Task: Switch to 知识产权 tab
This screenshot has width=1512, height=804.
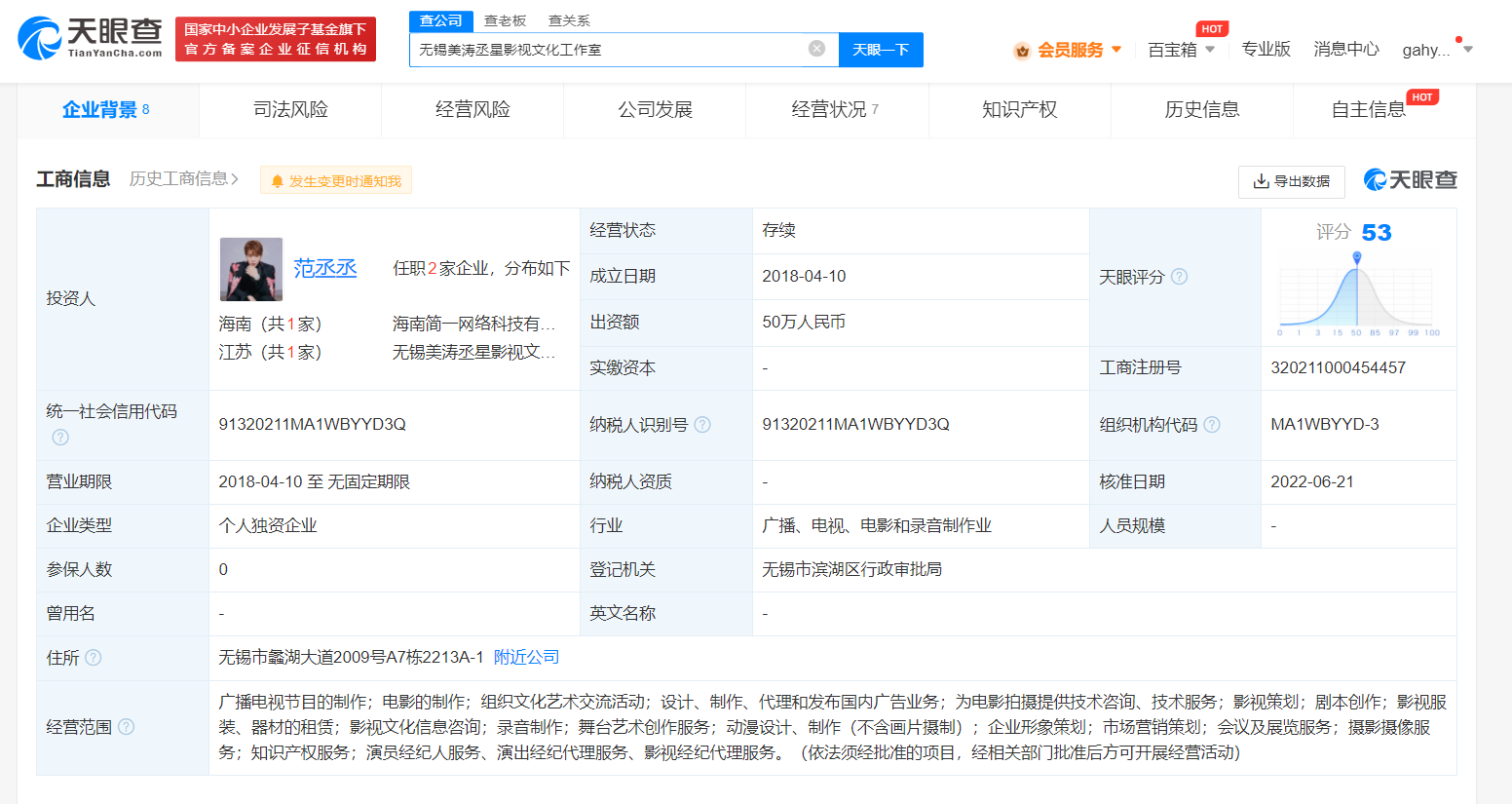Action: (x=1020, y=110)
